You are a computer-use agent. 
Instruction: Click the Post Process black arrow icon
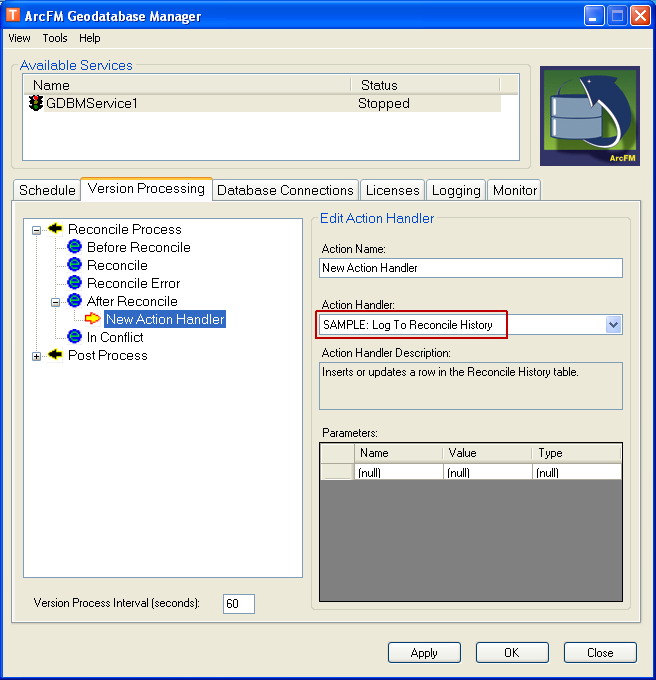point(55,354)
